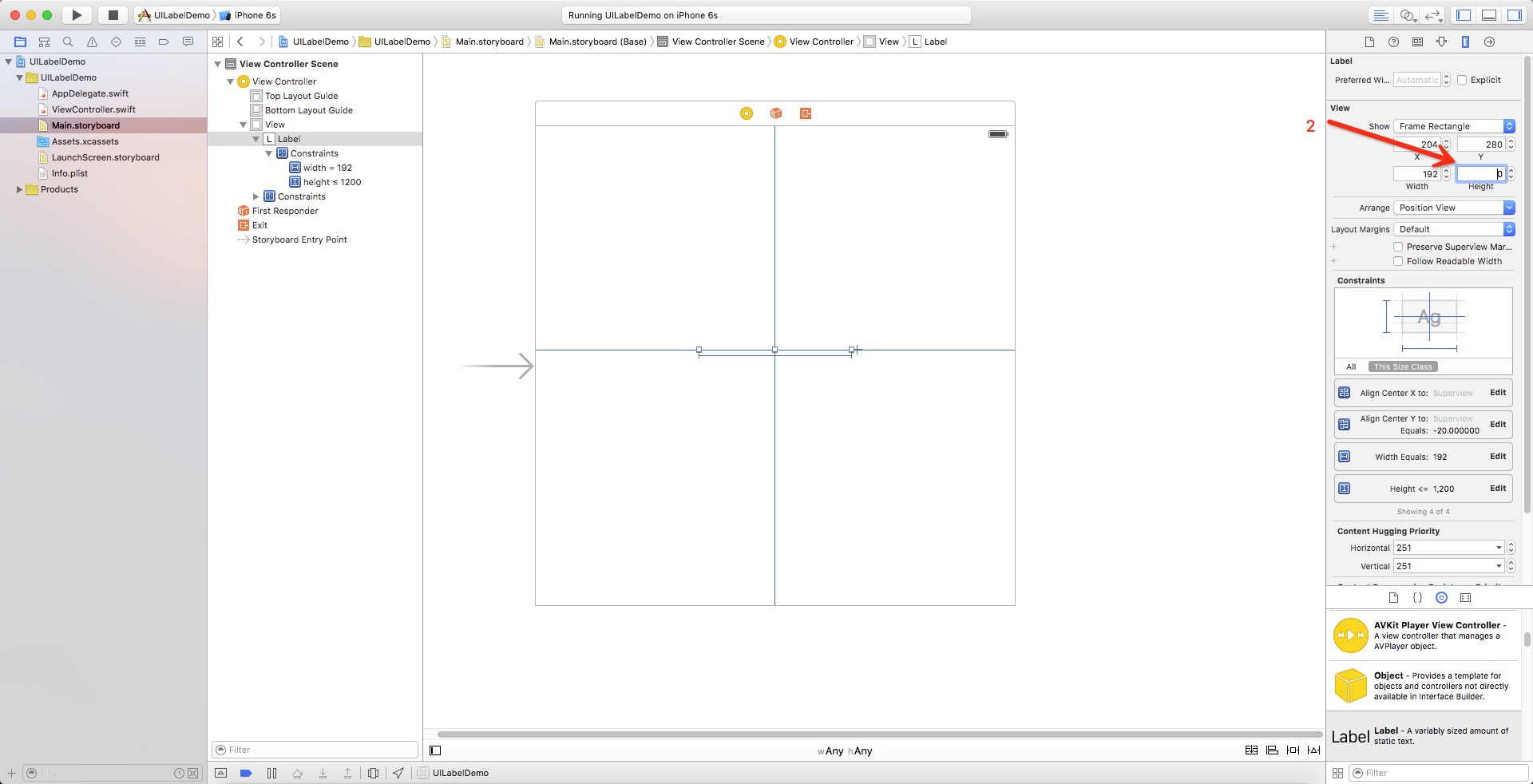Select This Size Class segment

click(1403, 367)
